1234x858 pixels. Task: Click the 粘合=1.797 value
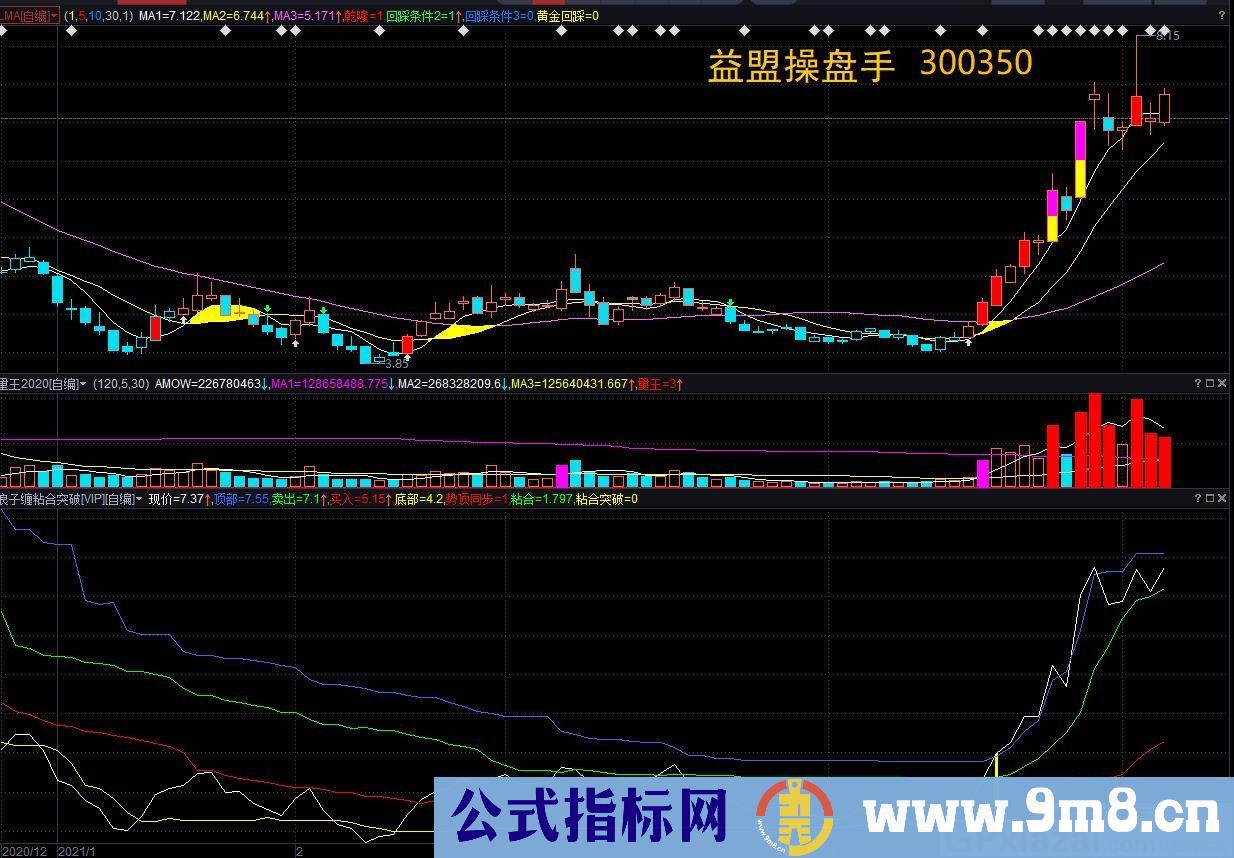(x=542, y=499)
